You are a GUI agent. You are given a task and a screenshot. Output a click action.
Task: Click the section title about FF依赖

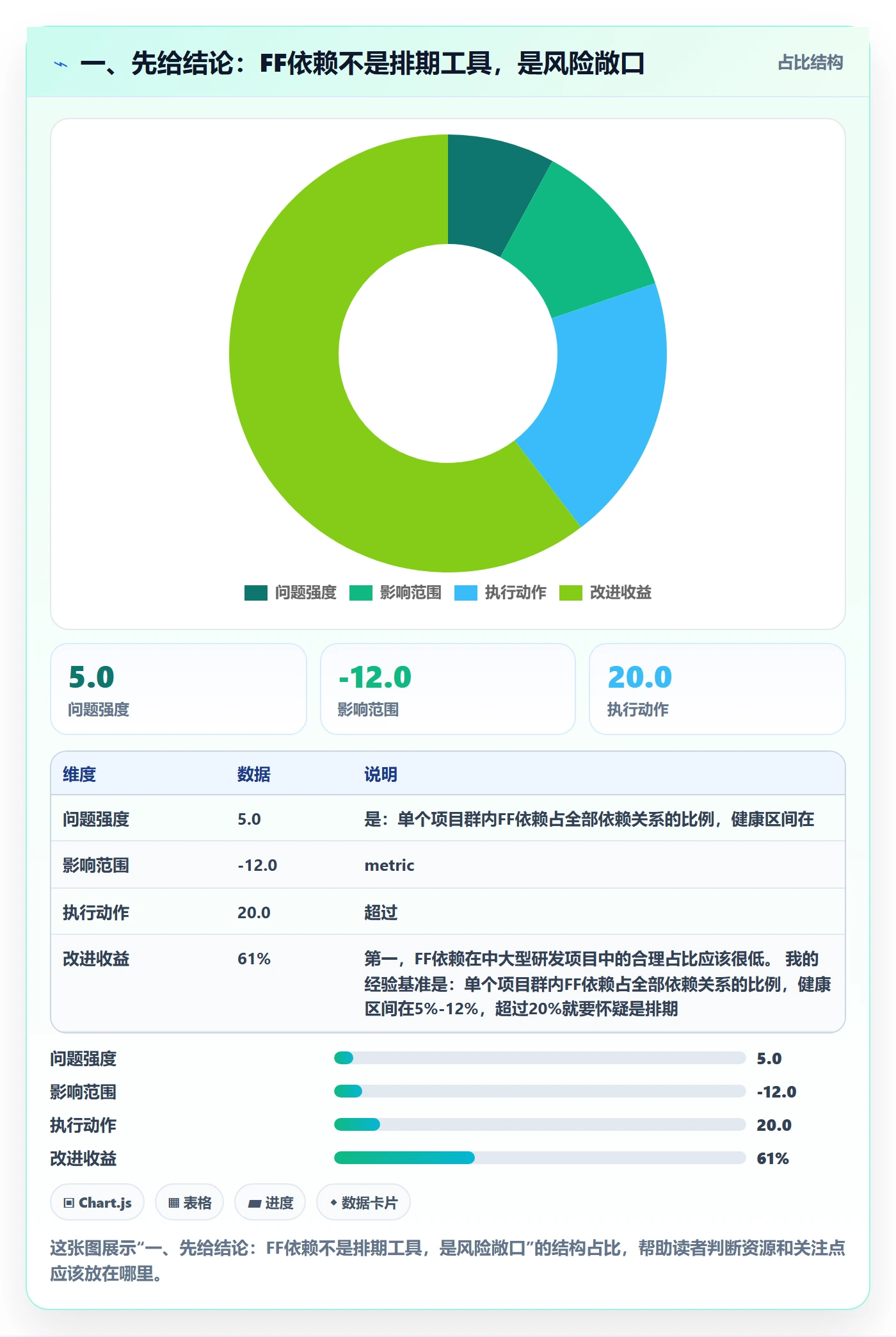pyautogui.click(x=362, y=63)
